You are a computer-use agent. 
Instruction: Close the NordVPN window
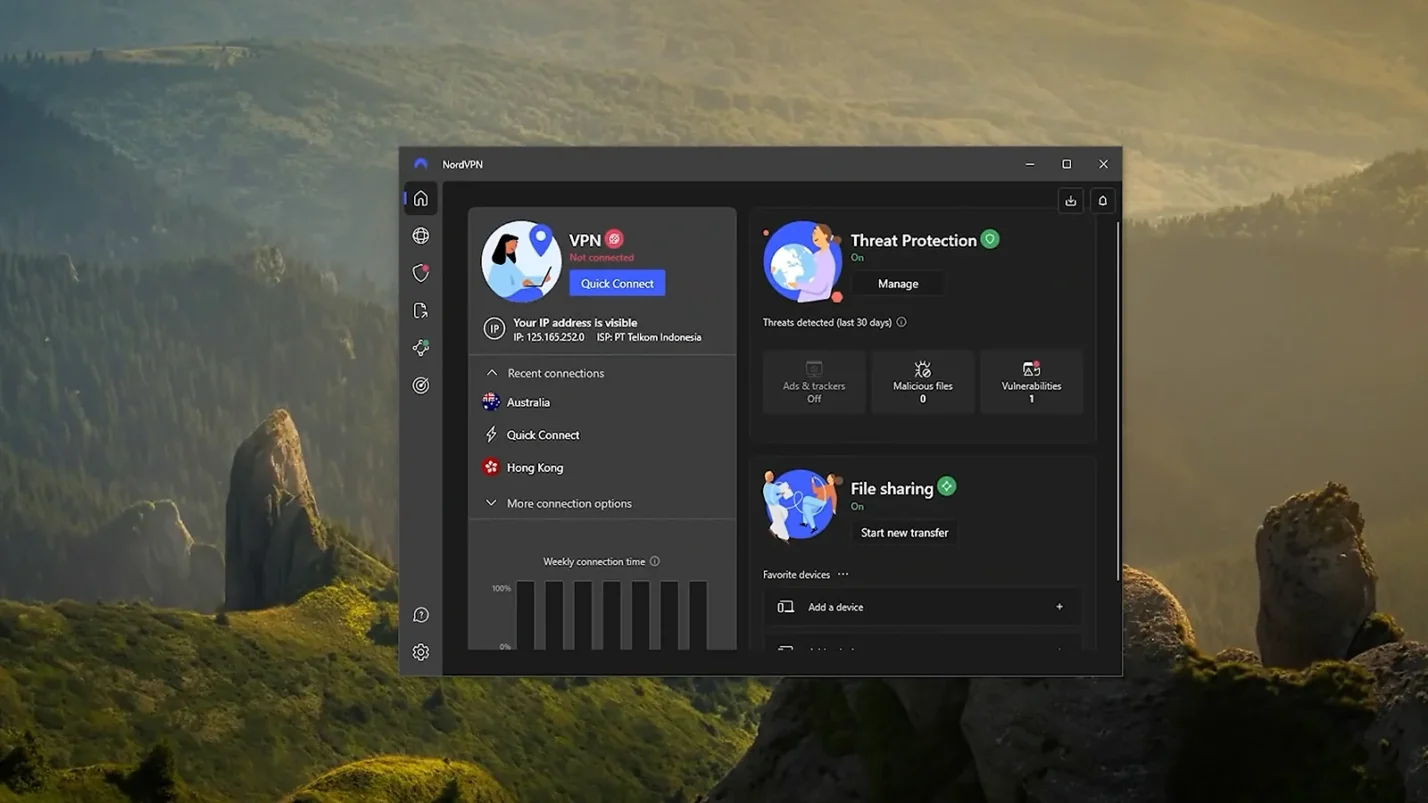tap(1104, 164)
